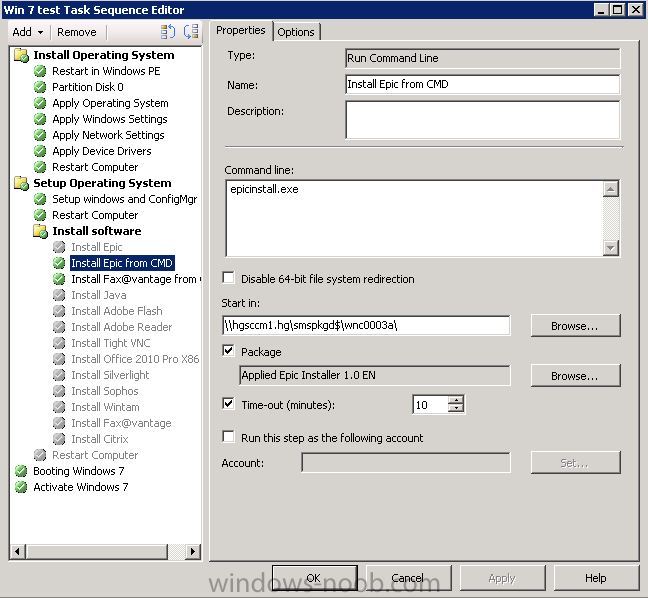Click the move step up toolbar icon
This screenshot has height=598, width=648.
(x=168, y=32)
